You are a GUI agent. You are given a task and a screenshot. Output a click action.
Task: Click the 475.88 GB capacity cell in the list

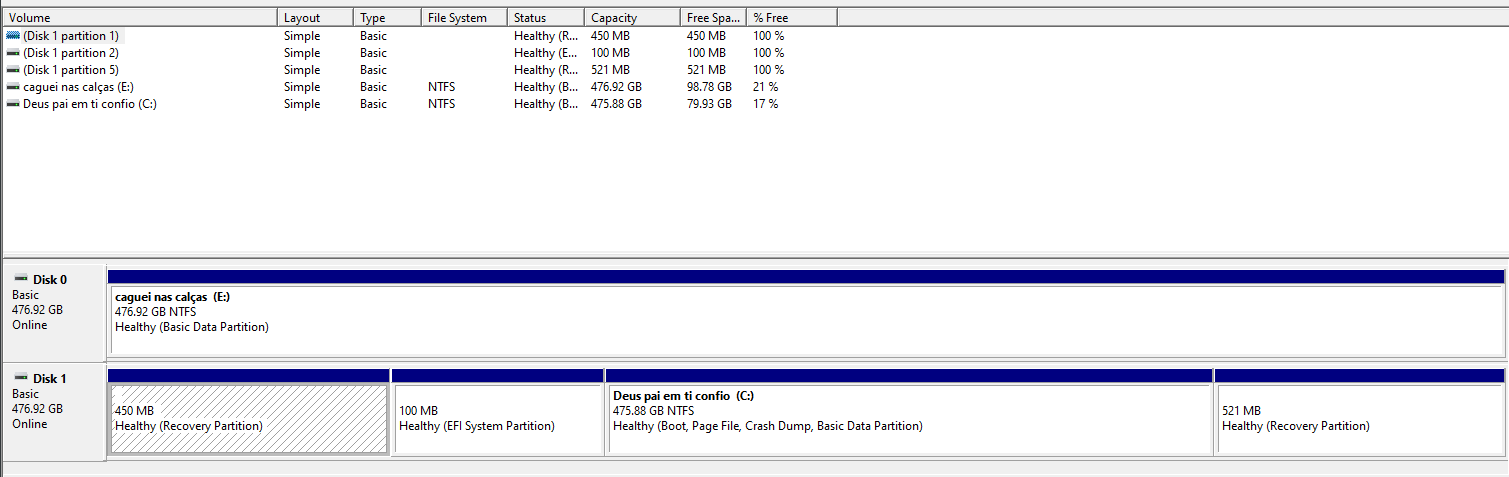pyautogui.click(x=616, y=104)
